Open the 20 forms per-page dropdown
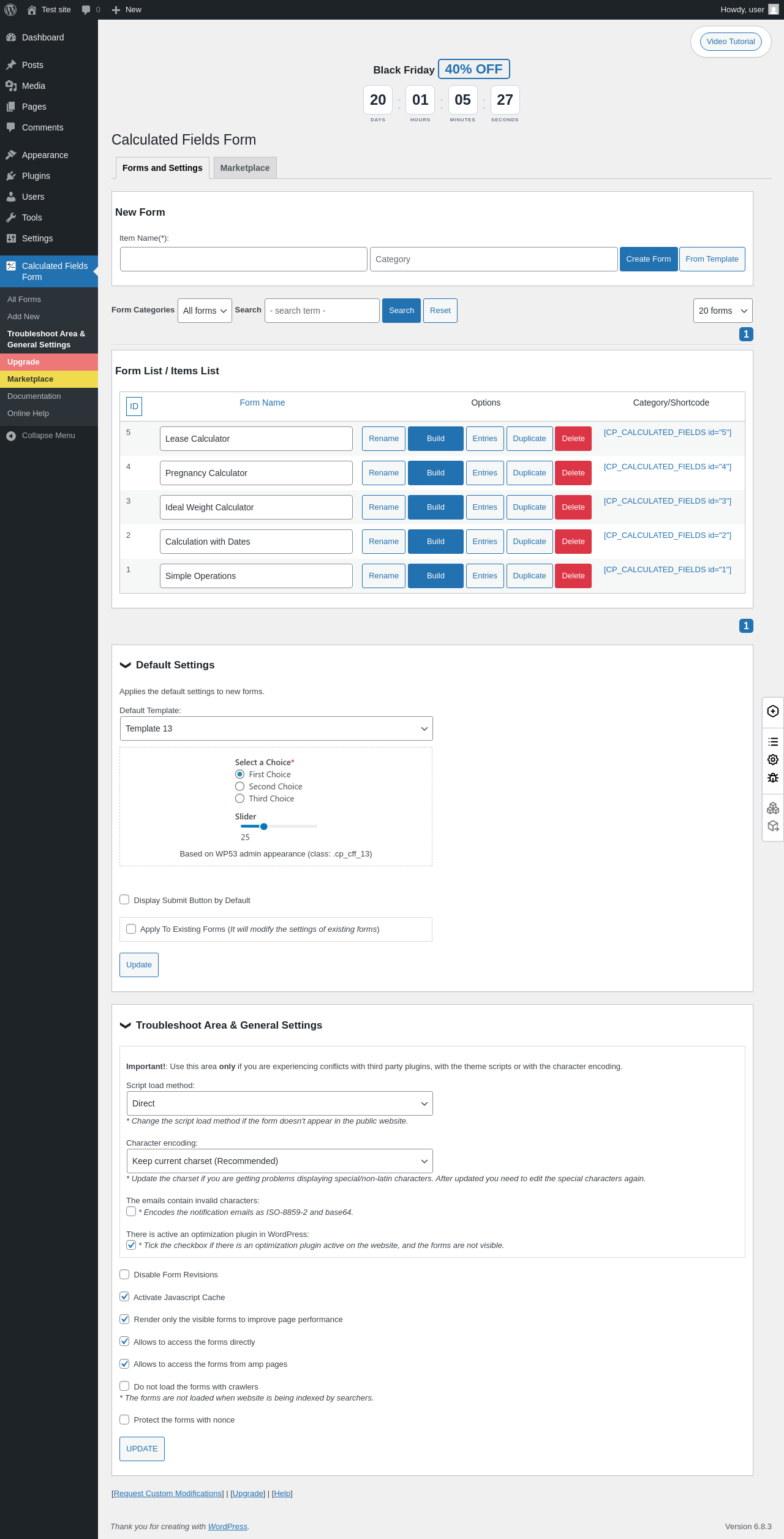The image size is (784, 1539). click(723, 311)
